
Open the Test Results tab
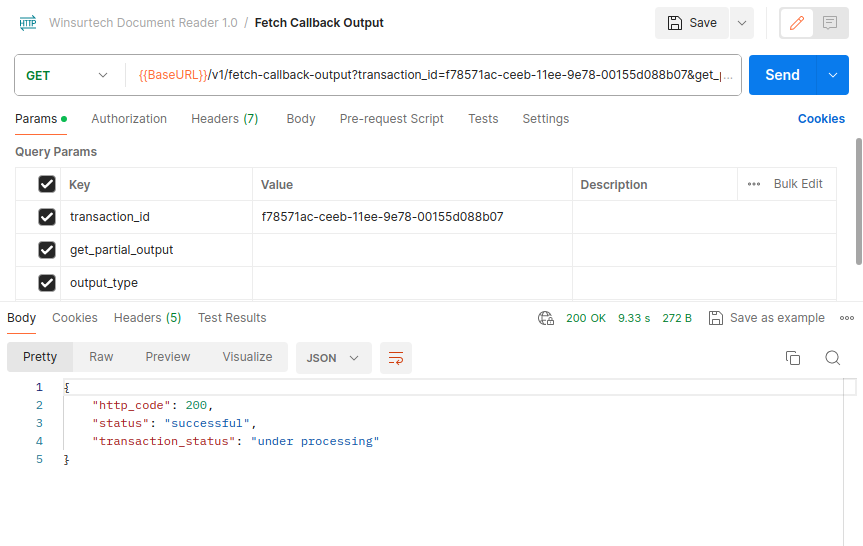point(232,318)
